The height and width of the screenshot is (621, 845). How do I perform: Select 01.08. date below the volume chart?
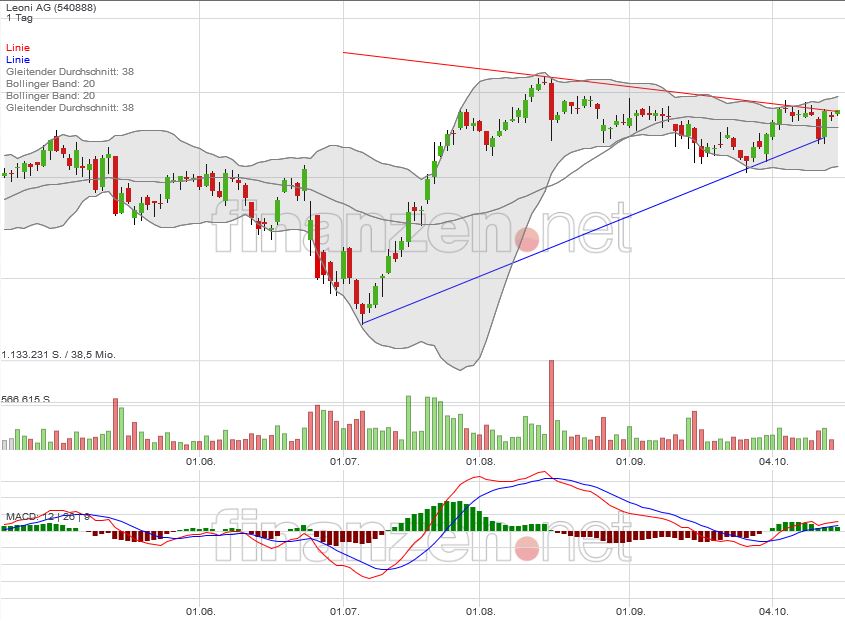481,462
